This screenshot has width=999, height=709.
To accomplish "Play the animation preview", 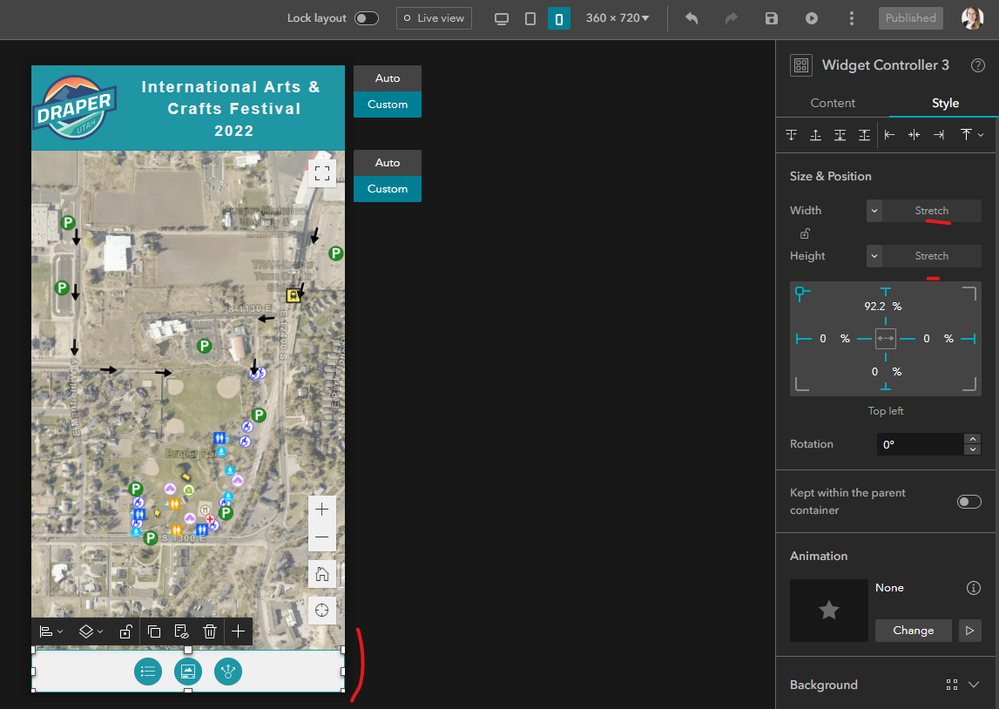I will point(970,631).
